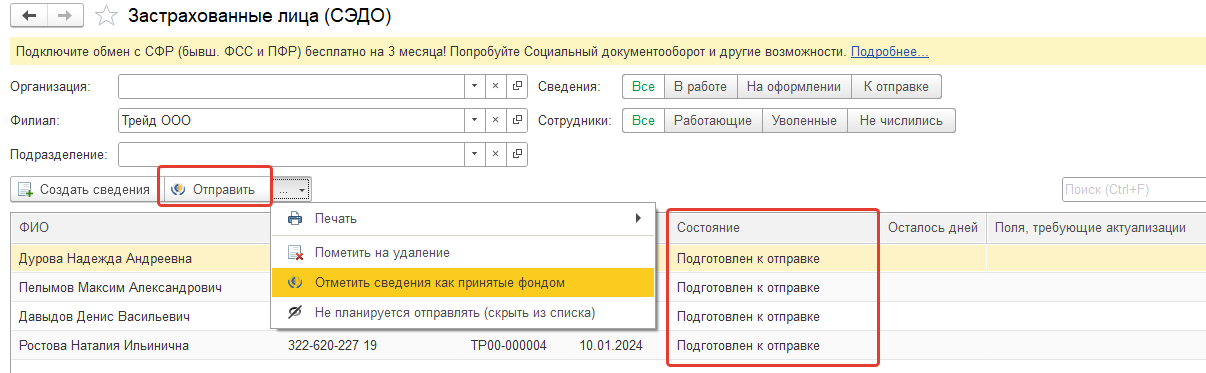The height and width of the screenshot is (373, 1206).
Task: Open the Филиал Трейд ООО record
Action: click(517, 121)
